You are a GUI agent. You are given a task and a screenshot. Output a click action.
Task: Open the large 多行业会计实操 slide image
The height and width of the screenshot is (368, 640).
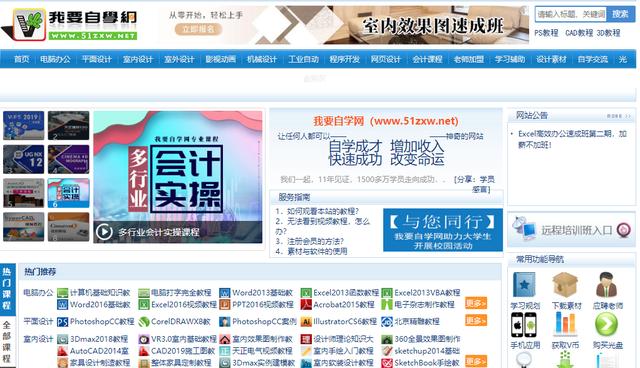pyautogui.click(x=178, y=177)
